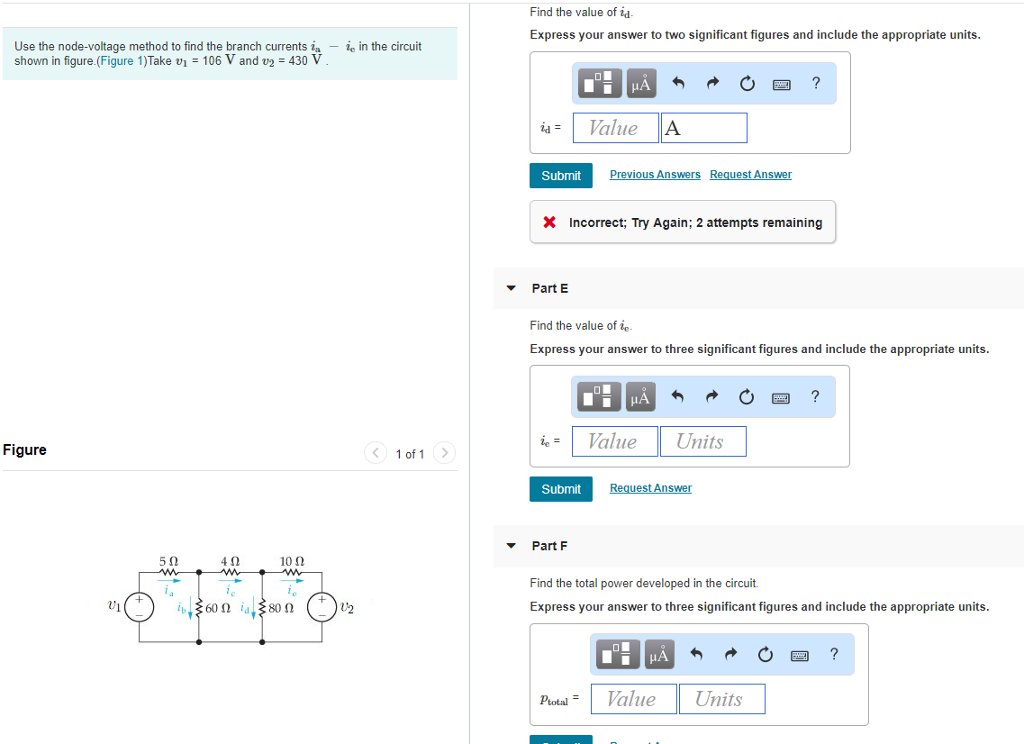Submit the answer for i_d
The width and height of the screenshot is (1024, 744).
point(561,175)
